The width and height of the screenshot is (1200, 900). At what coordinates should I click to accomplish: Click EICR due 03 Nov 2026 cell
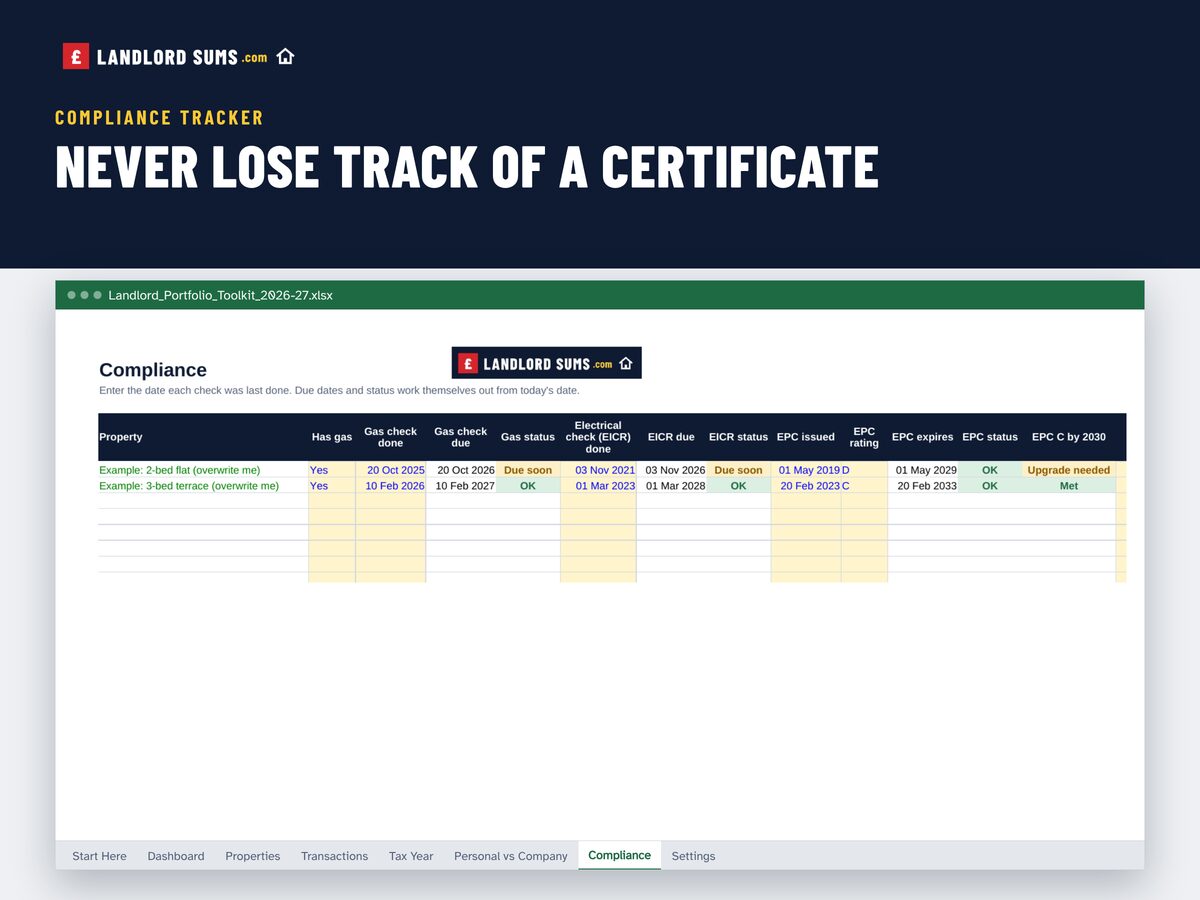point(672,470)
